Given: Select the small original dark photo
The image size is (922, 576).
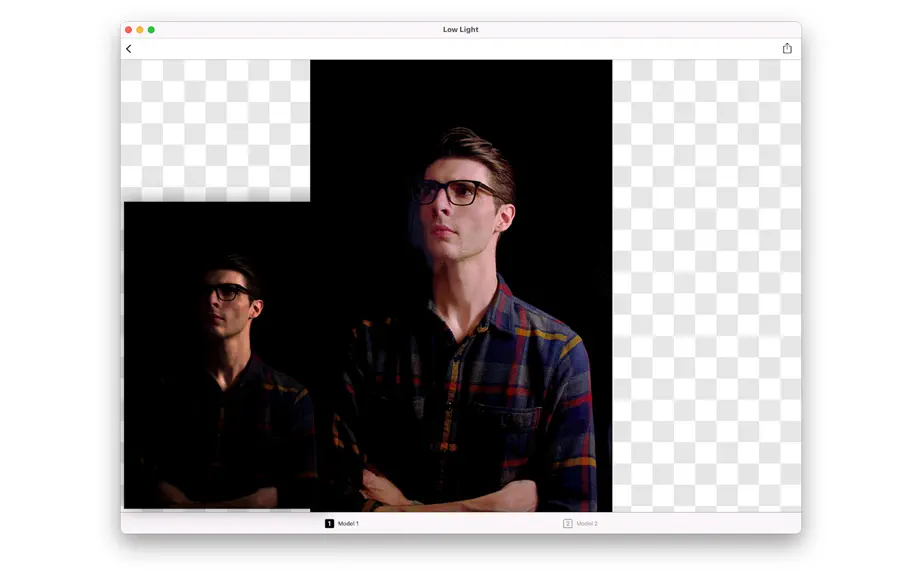Looking at the screenshot, I should (217, 355).
